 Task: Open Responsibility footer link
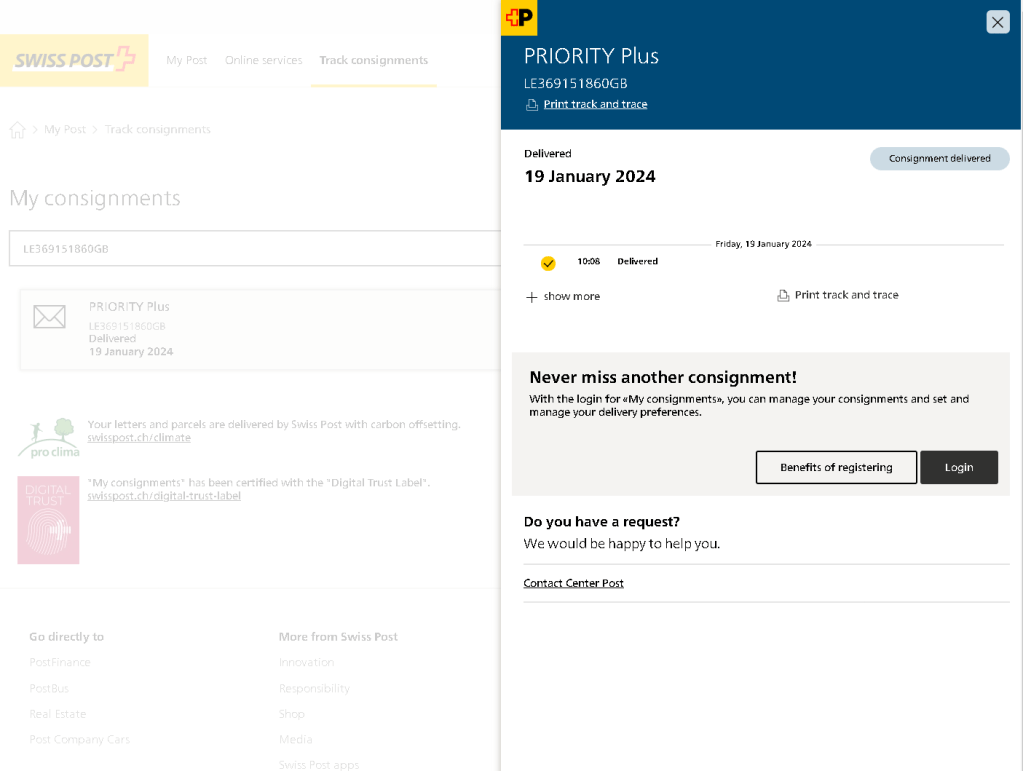click(x=314, y=688)
